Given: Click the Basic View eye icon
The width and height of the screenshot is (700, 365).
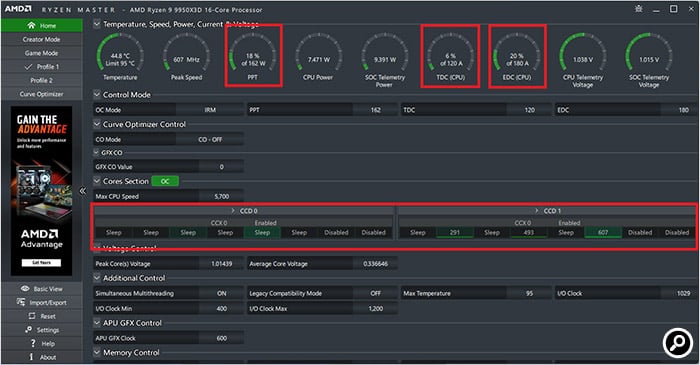Looking at the screenshot, I should [25, 289].
